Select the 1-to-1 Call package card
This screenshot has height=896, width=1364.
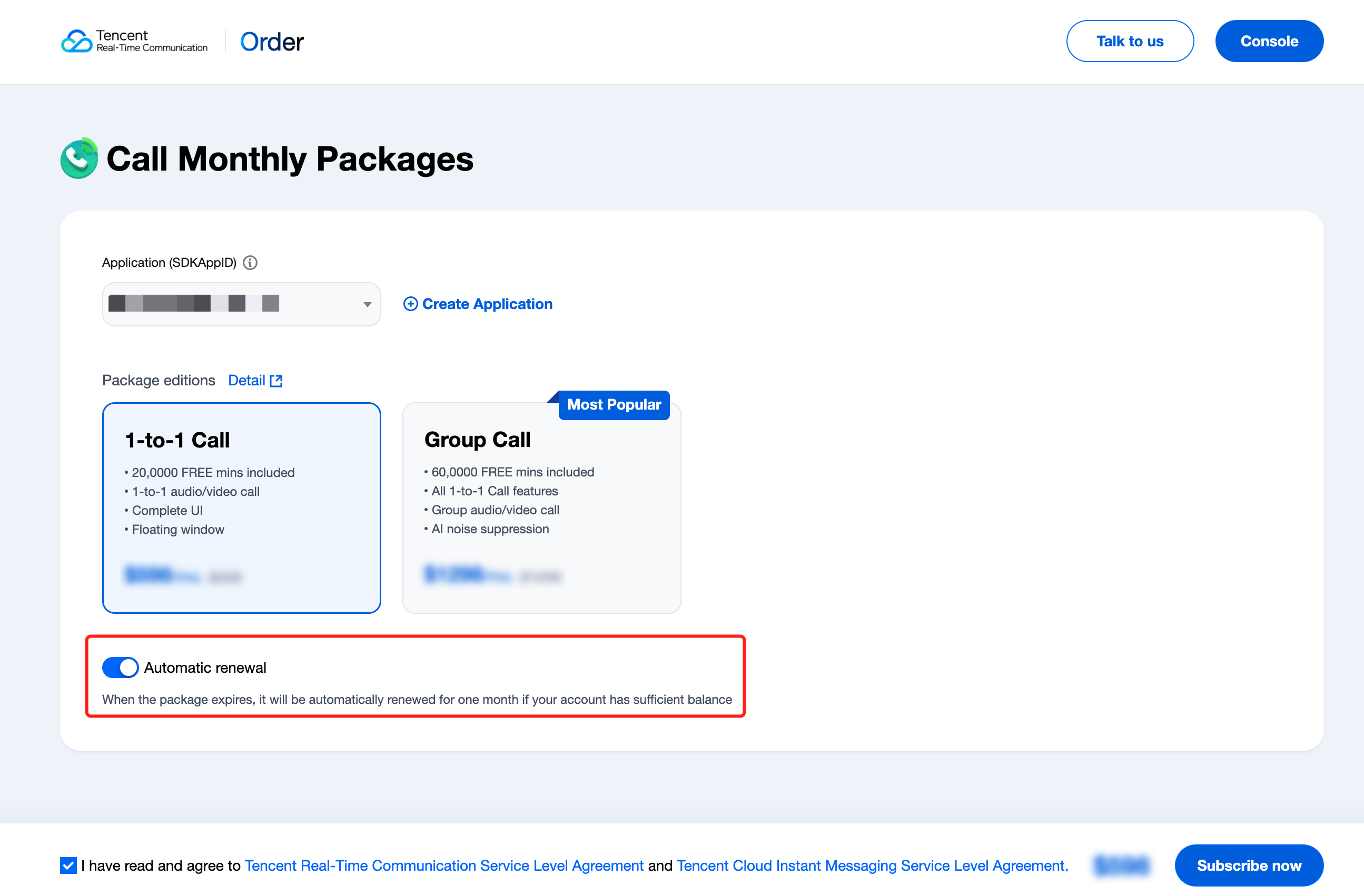(241, 507)
